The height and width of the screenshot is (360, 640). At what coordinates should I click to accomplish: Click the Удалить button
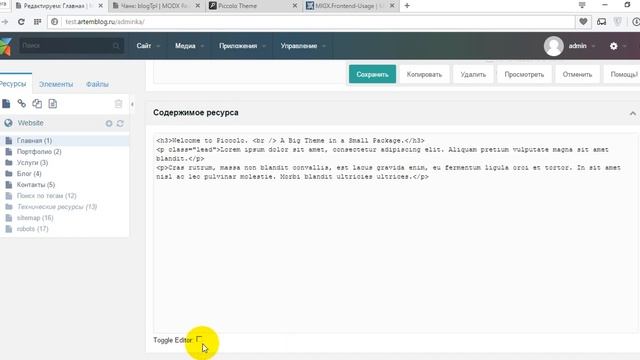click(x=473, y=74)
